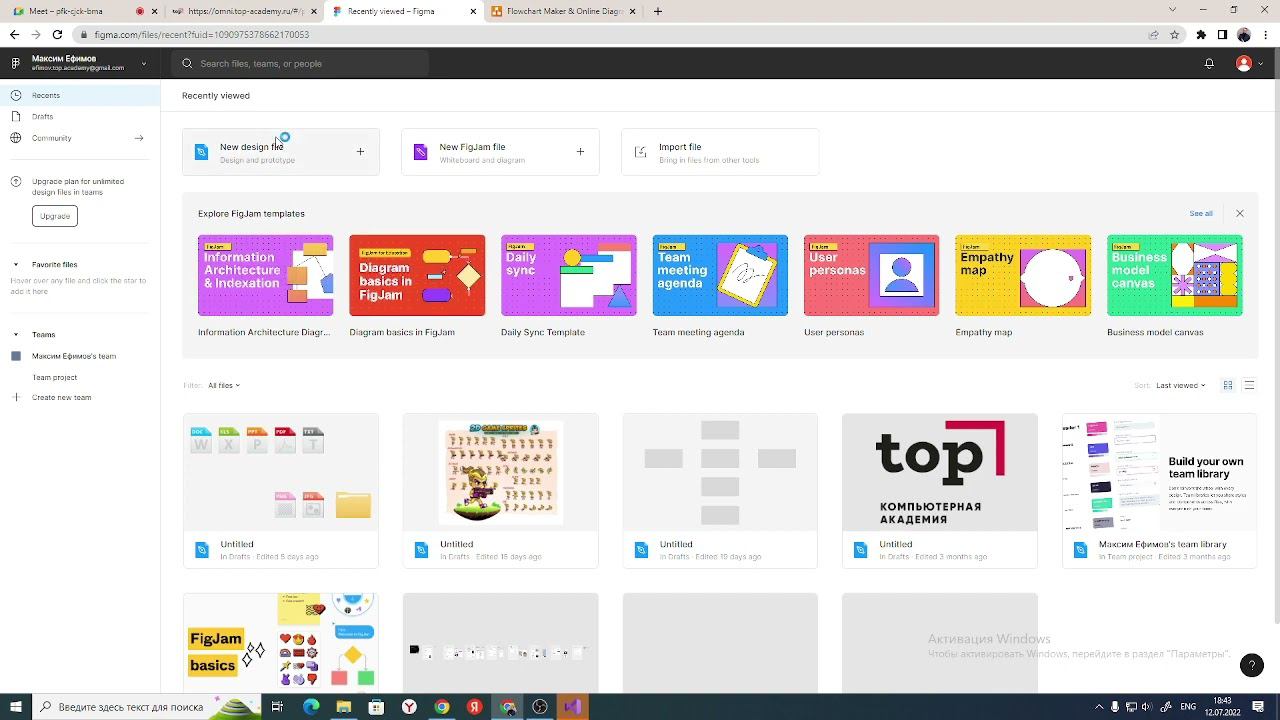Open the Daily Sync Template

click(568, 276)
